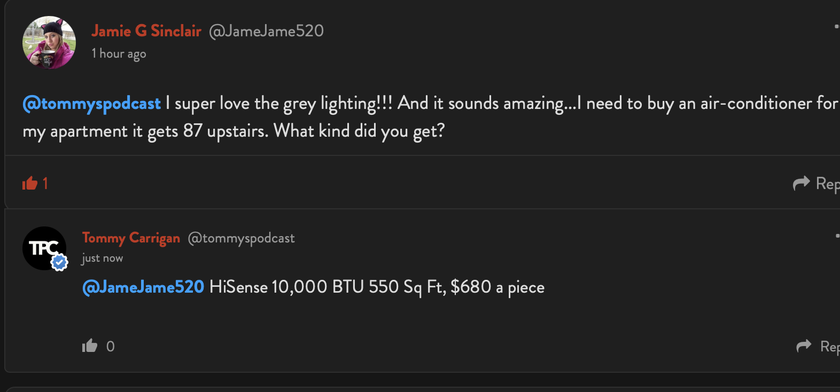Open Jamie G Sinclair's profile picture

(x=49, y=42)
